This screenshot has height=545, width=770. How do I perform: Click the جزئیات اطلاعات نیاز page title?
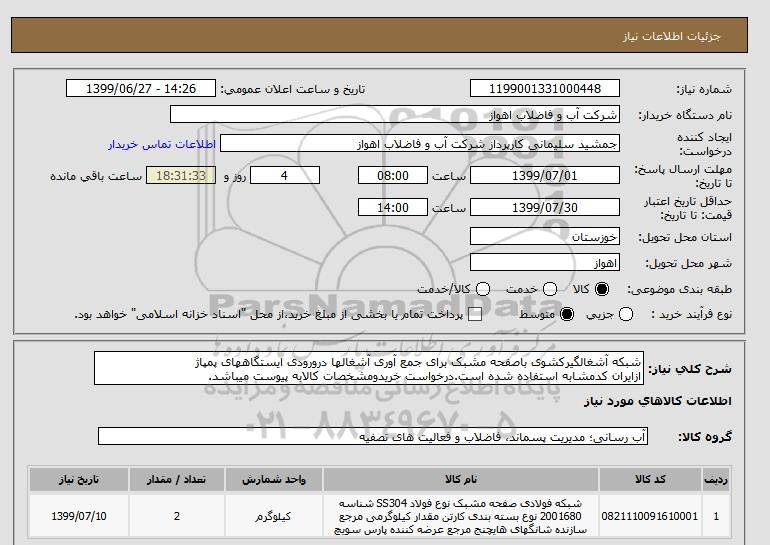tap(671, 36)
